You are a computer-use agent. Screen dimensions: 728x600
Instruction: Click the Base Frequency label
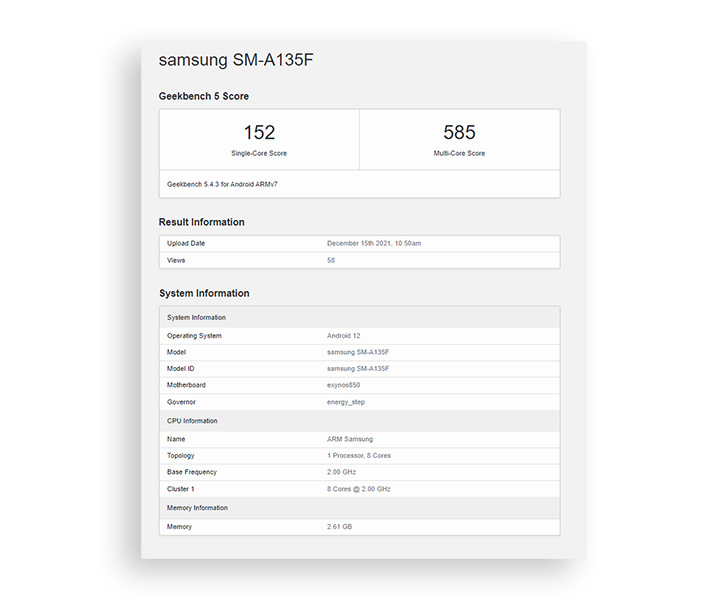192,472
